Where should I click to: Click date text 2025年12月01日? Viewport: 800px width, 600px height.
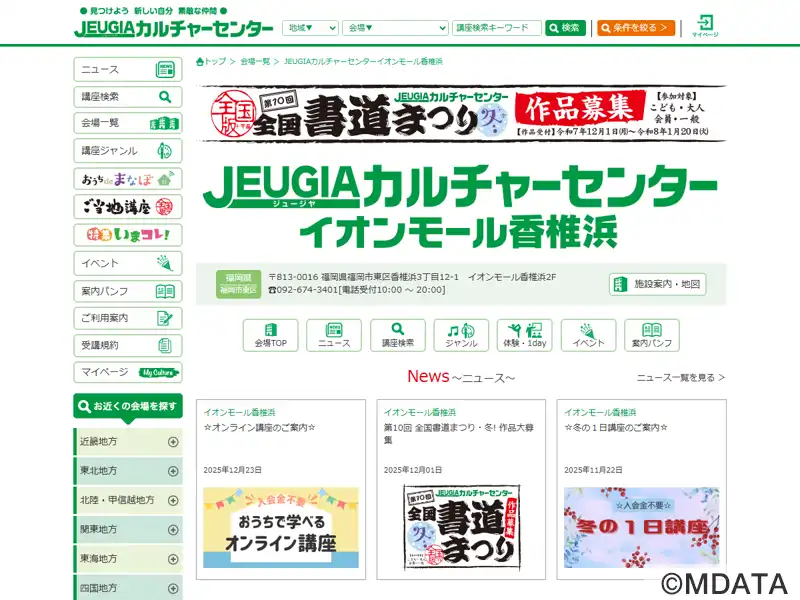413,470
